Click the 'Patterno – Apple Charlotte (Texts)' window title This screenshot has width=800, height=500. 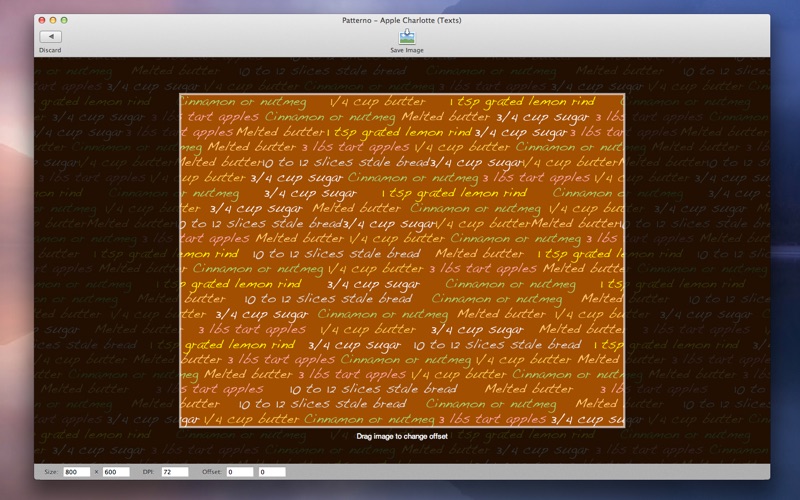pos(400,20)
